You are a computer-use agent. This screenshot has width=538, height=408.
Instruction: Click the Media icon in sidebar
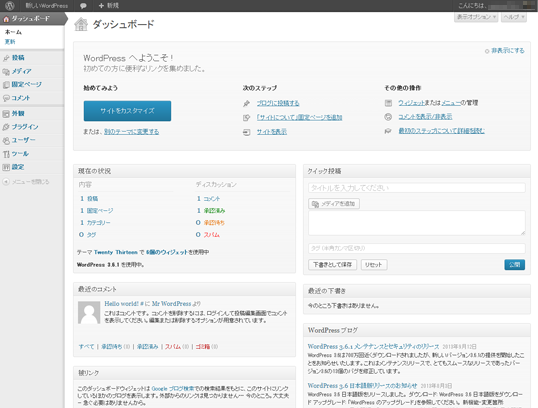coord(6,71)
